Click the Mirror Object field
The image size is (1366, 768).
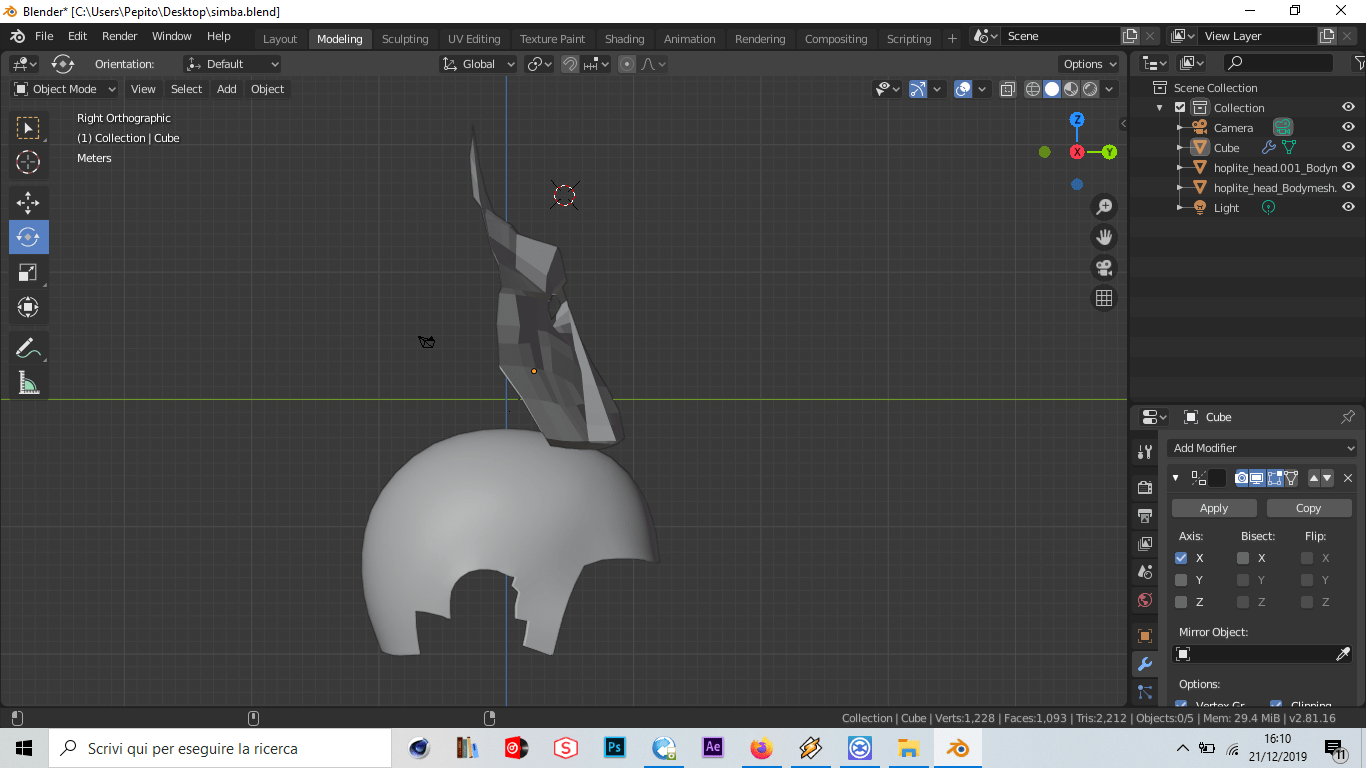[1263, 654]
